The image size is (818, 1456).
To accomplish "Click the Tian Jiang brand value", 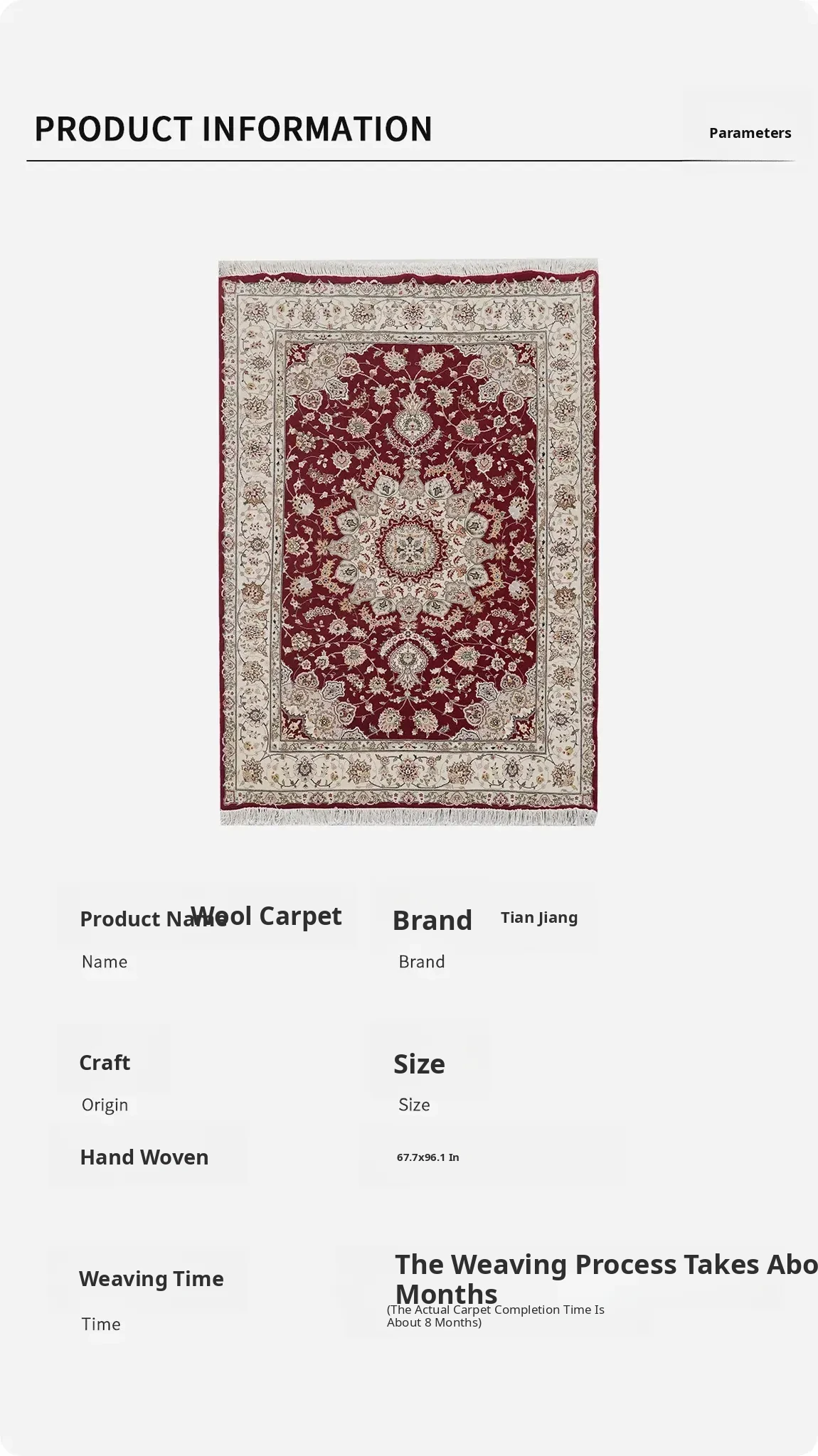I will coord(539,918).
